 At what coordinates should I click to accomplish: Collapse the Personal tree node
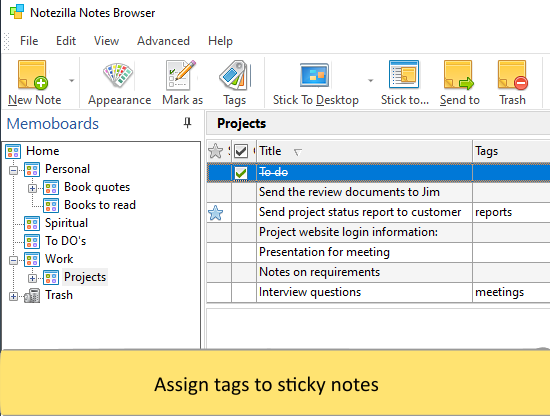click(13, 170)
